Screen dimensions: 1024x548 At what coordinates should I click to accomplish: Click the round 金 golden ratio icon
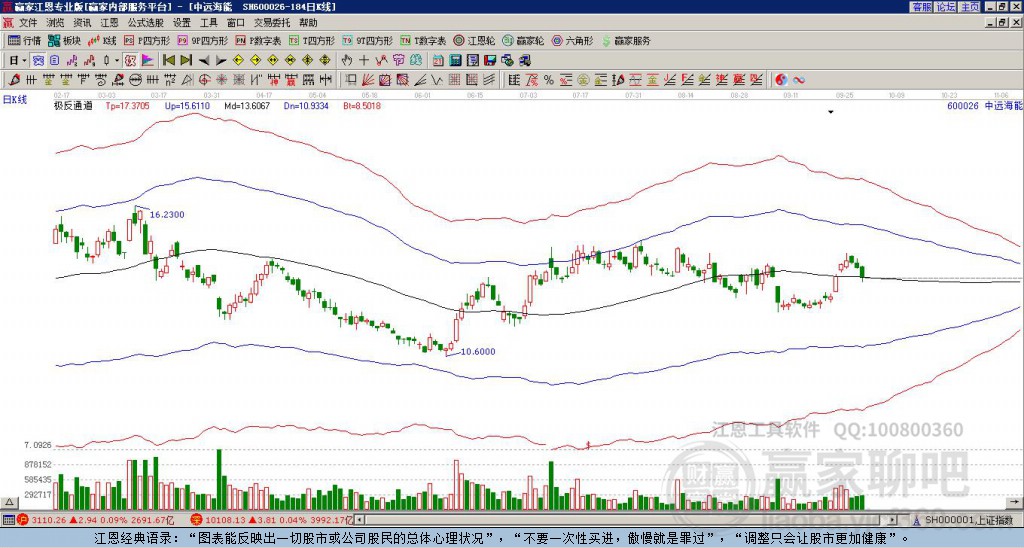click(582, 80)
